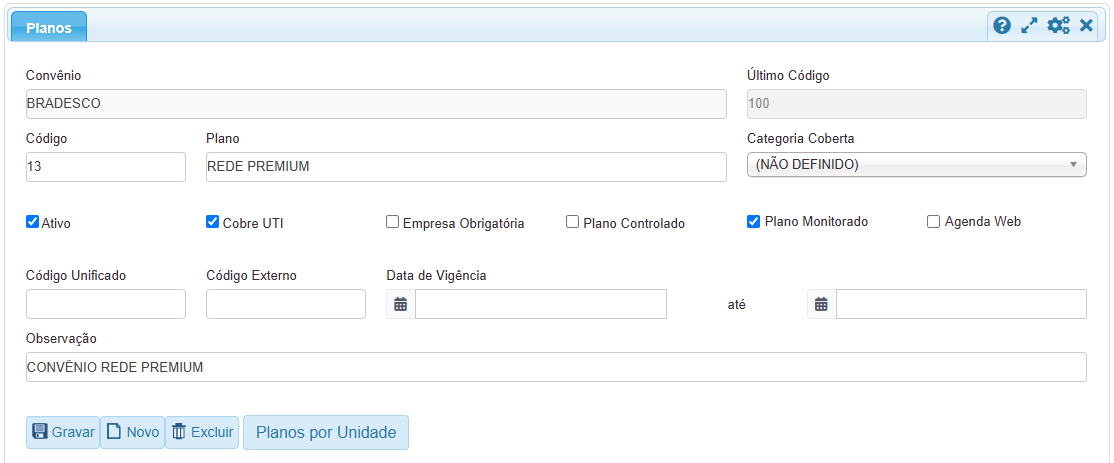Uncheck the Ativo checkbox
The height and width of the screenshot is (463, 1114).
point(33,222)
